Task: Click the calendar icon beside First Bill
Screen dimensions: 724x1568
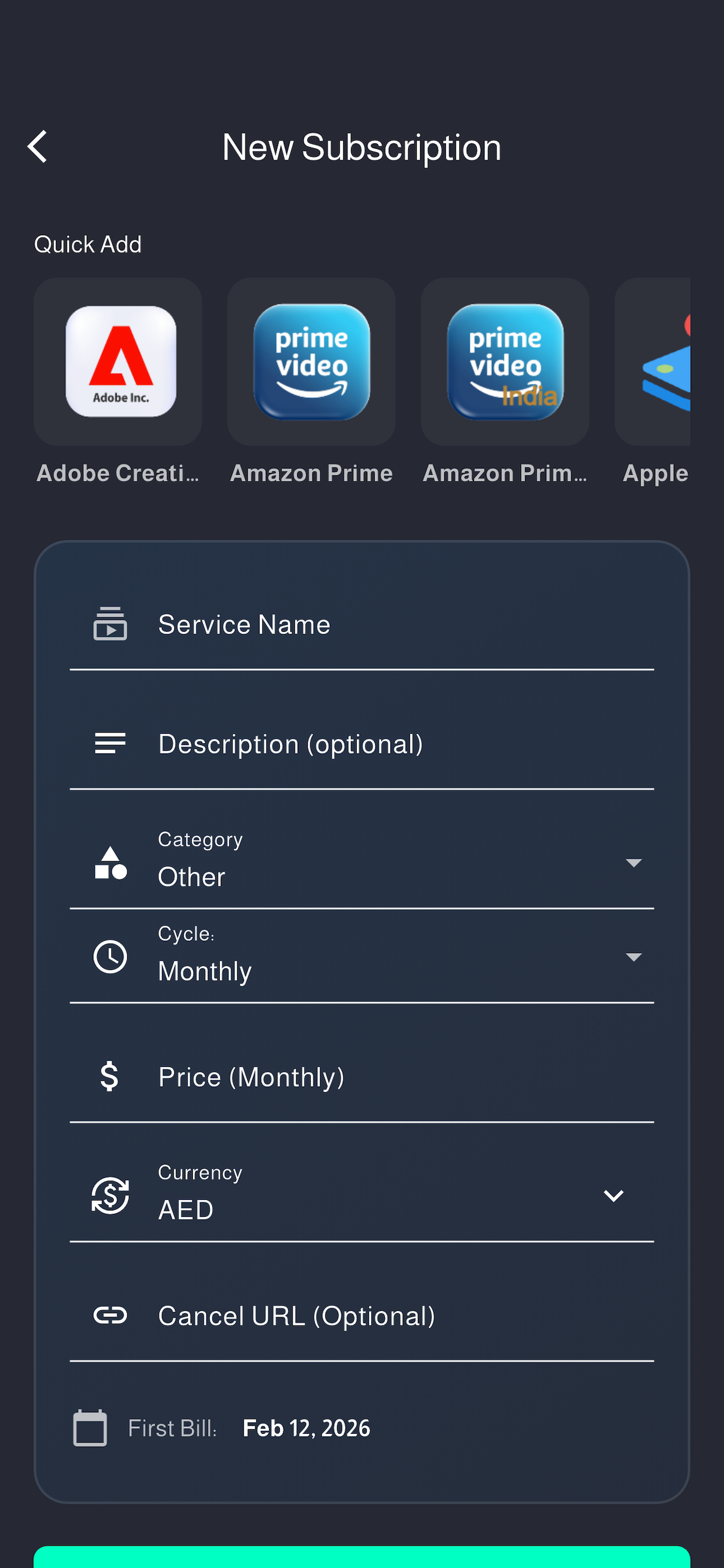Action: pyautogui.click(x=90, y=1427)
